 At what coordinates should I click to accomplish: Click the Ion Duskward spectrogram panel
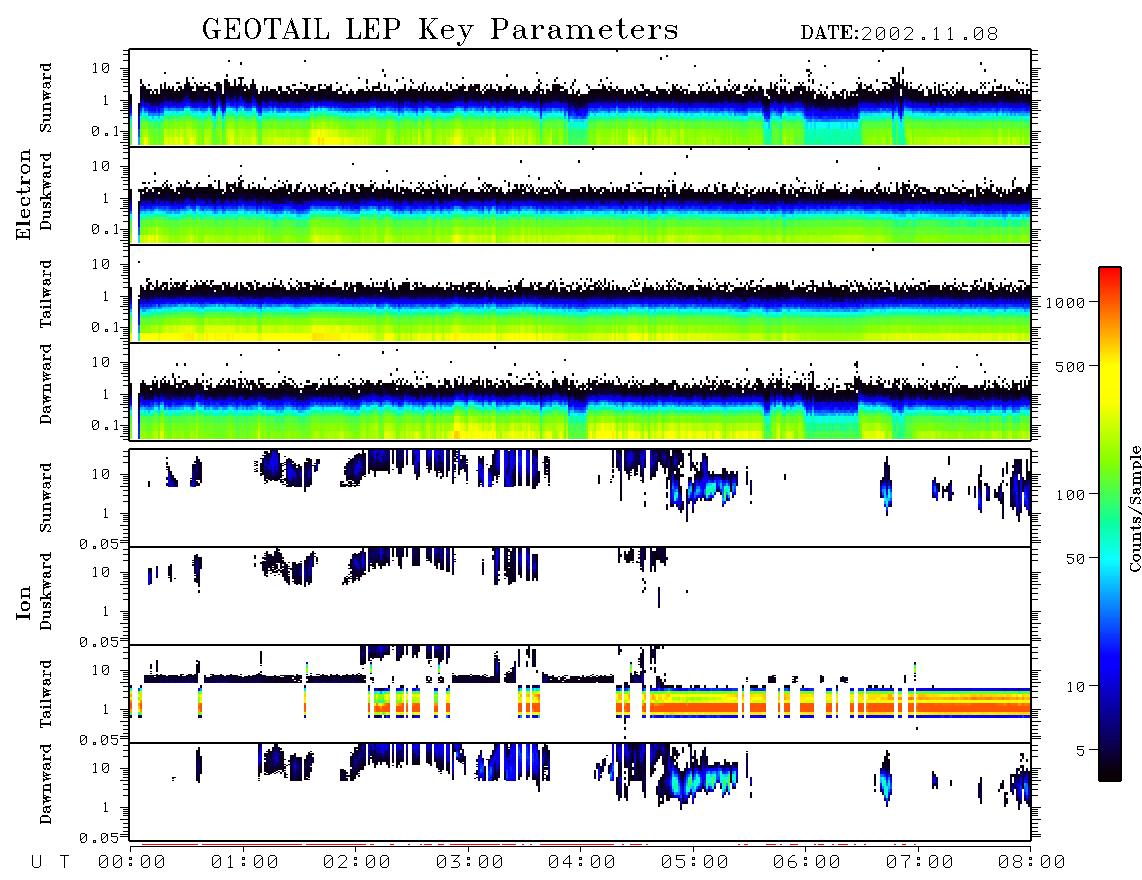pyautogui.click(x=580, y=596)
